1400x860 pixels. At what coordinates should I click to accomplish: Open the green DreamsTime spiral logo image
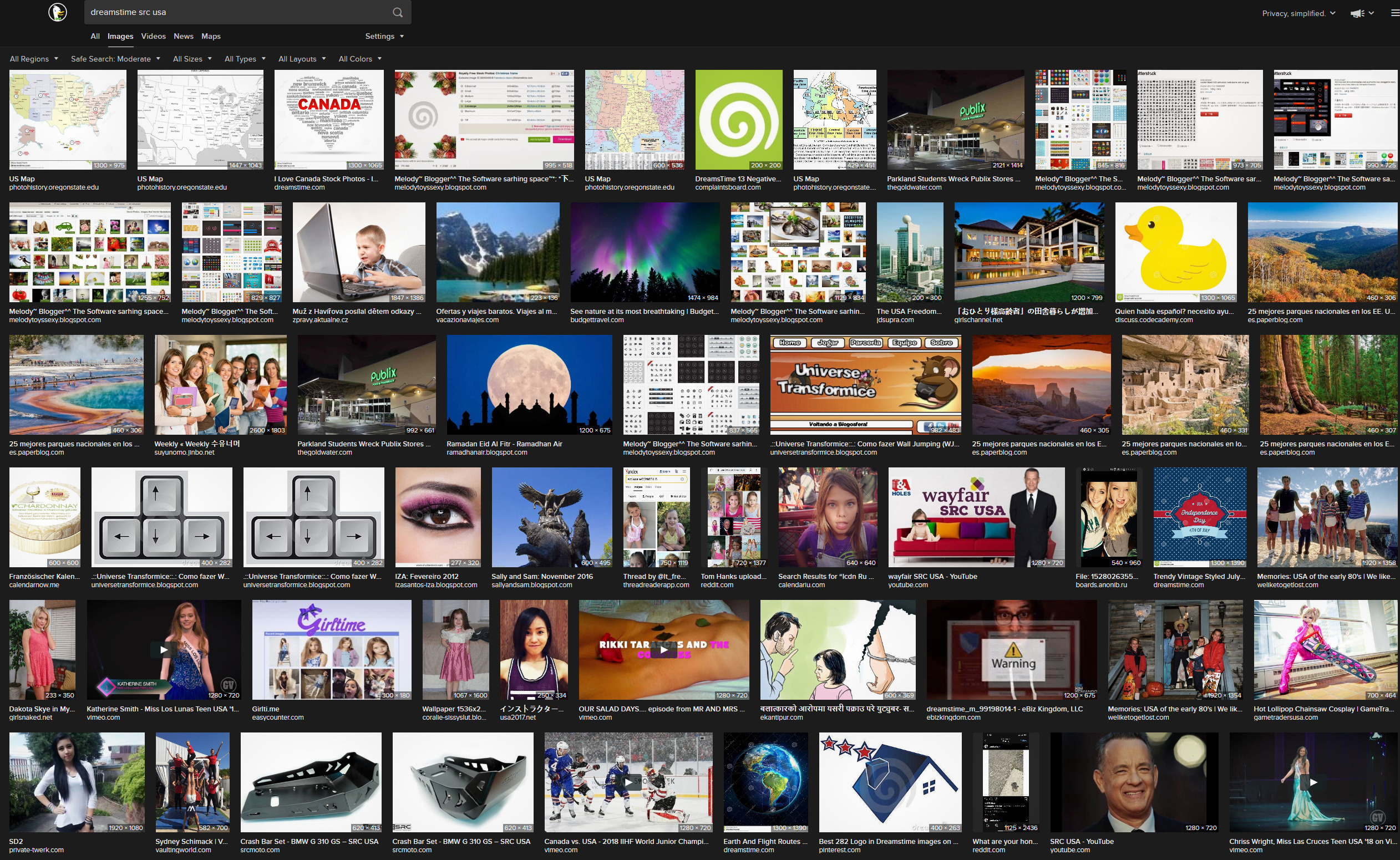[x=739, y=120]
